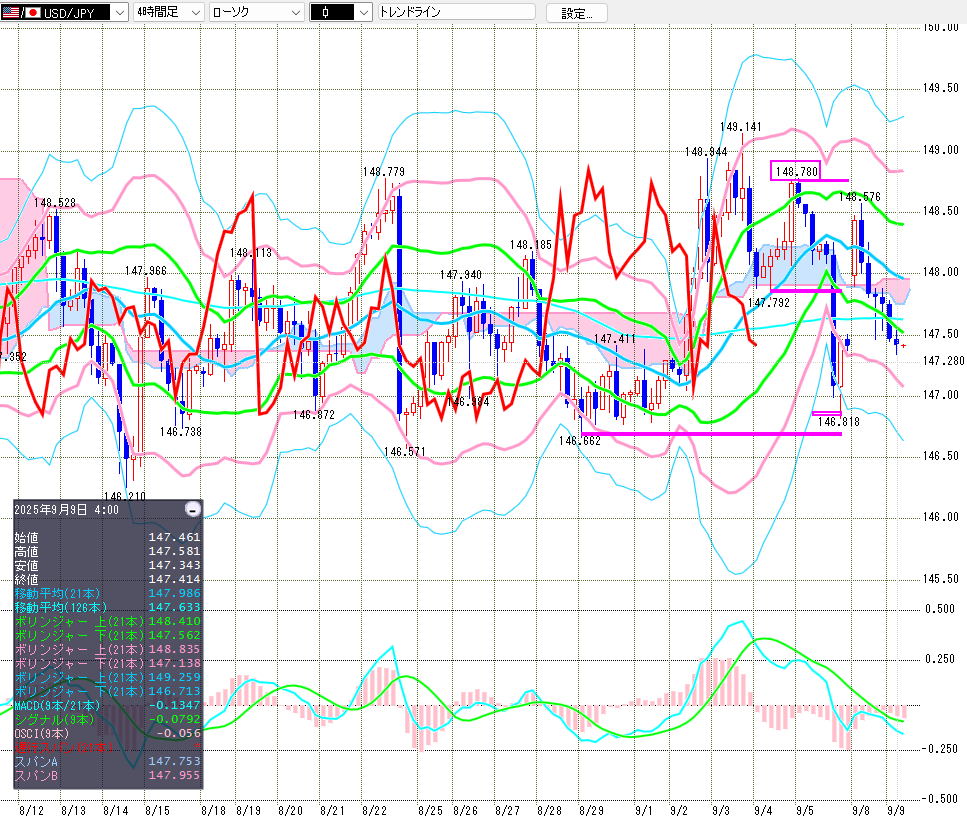The height and width of the screenshot is (820, 967).
Task: Select the ボリンジャー 下(21本) 147.562 row
Action: (x=107, y=635)
